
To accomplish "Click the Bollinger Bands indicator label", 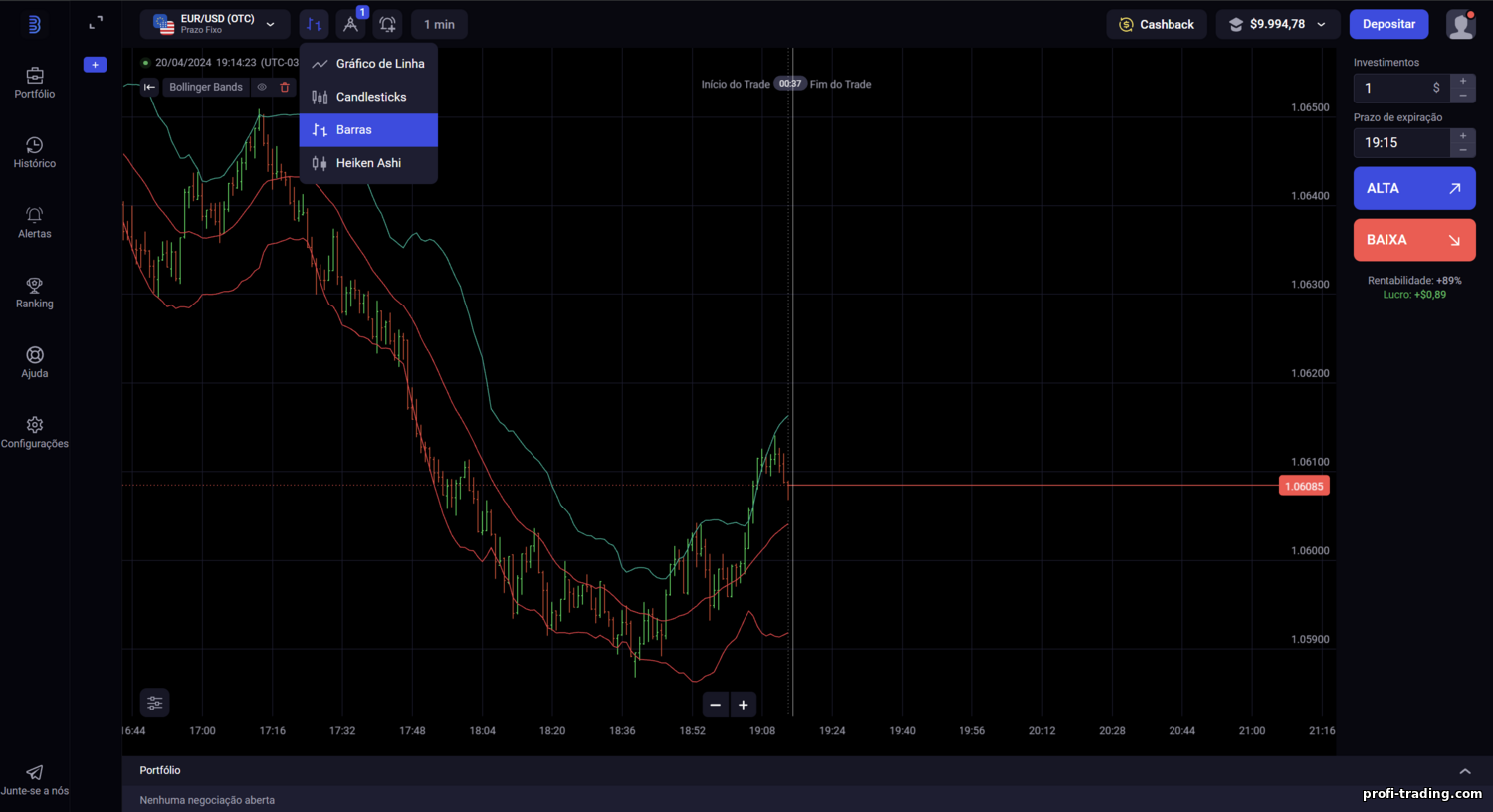I will (x=206, y=87).
